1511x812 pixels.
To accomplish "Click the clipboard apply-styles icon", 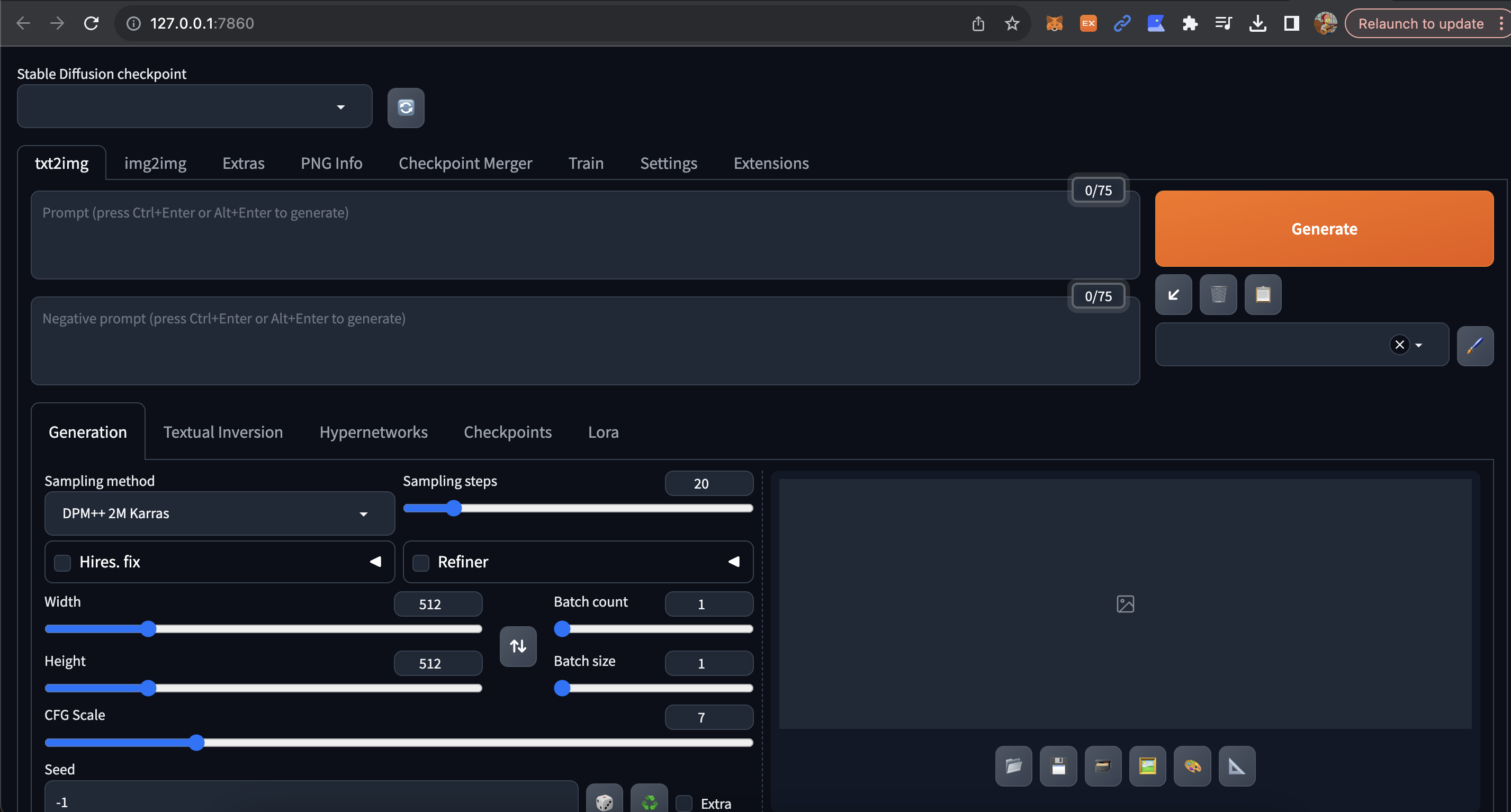I will (x=1262, y=294).
